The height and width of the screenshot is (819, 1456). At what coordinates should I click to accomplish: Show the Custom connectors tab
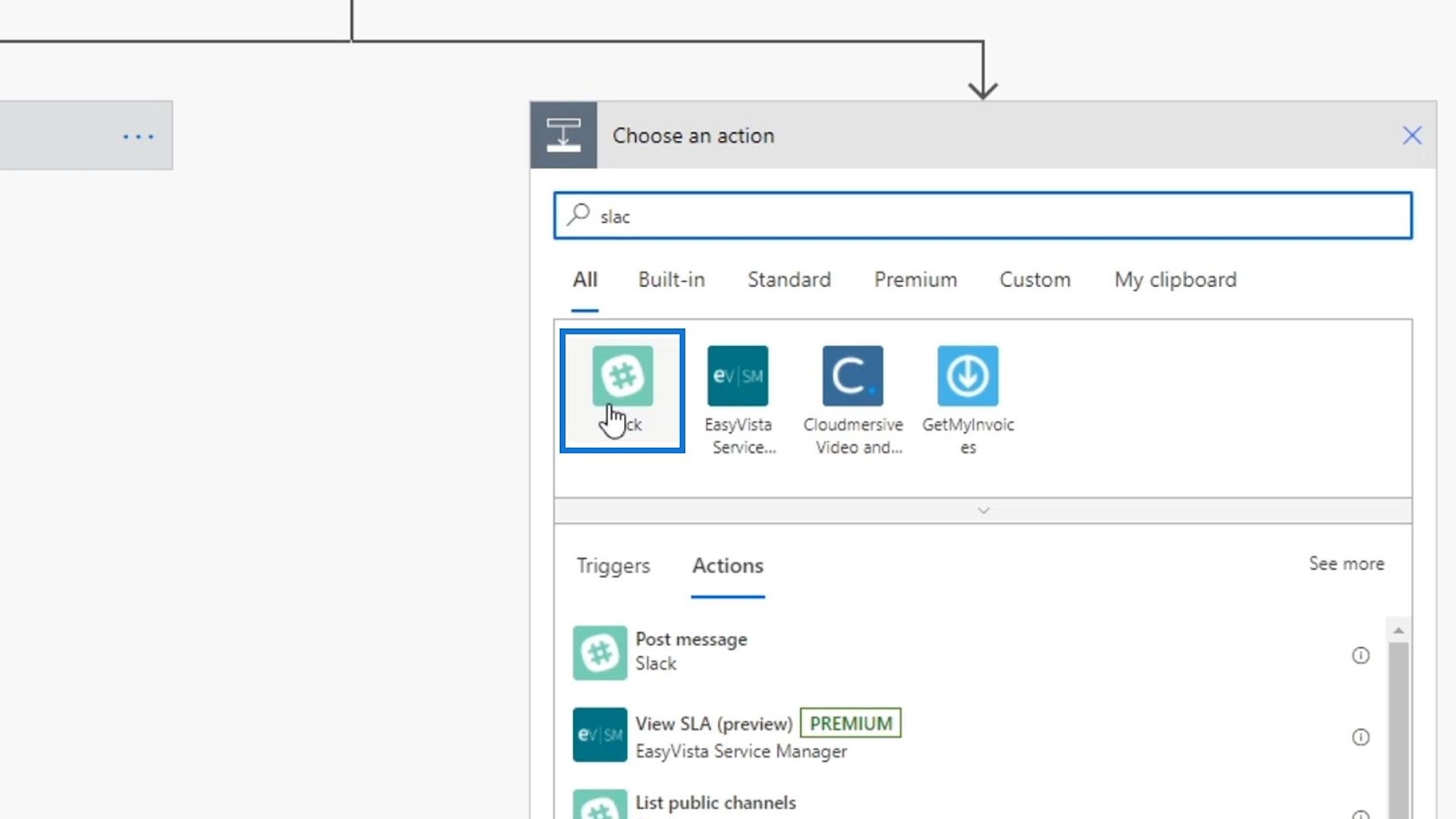(x=1035, y=279)
